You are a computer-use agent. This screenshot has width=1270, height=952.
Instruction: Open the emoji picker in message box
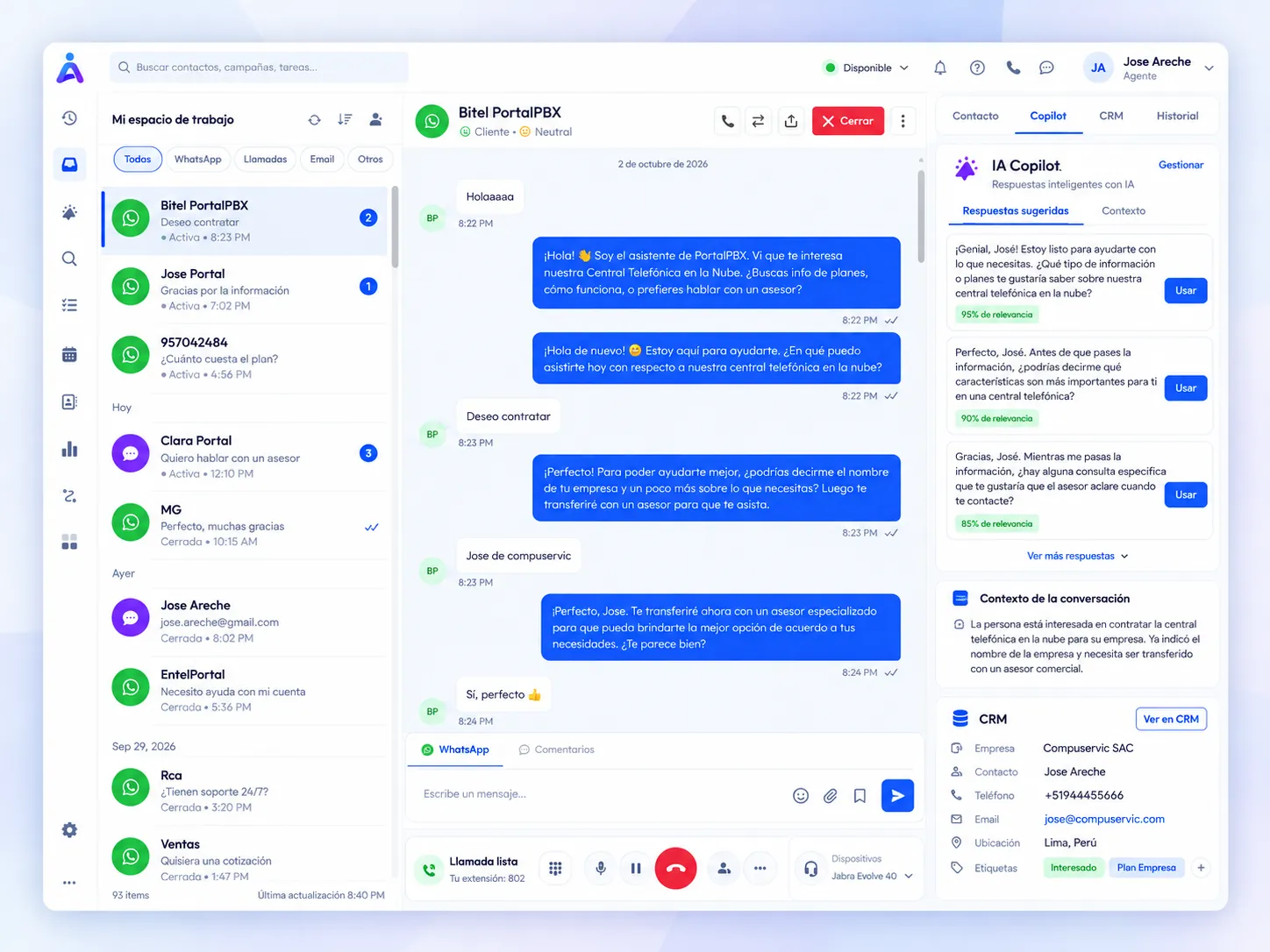[801, 795]
